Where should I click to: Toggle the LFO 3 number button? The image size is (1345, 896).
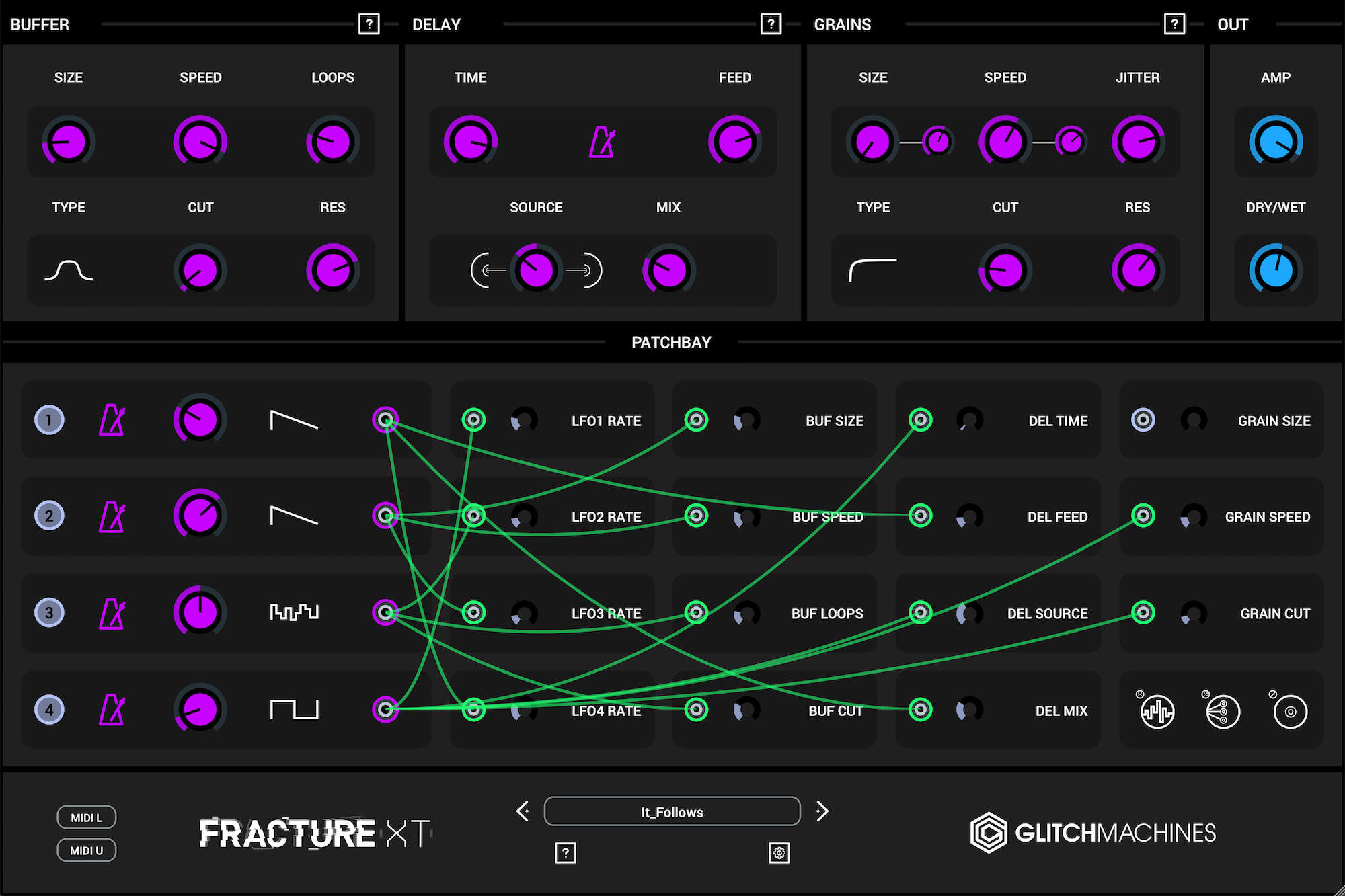click(49, 612)
